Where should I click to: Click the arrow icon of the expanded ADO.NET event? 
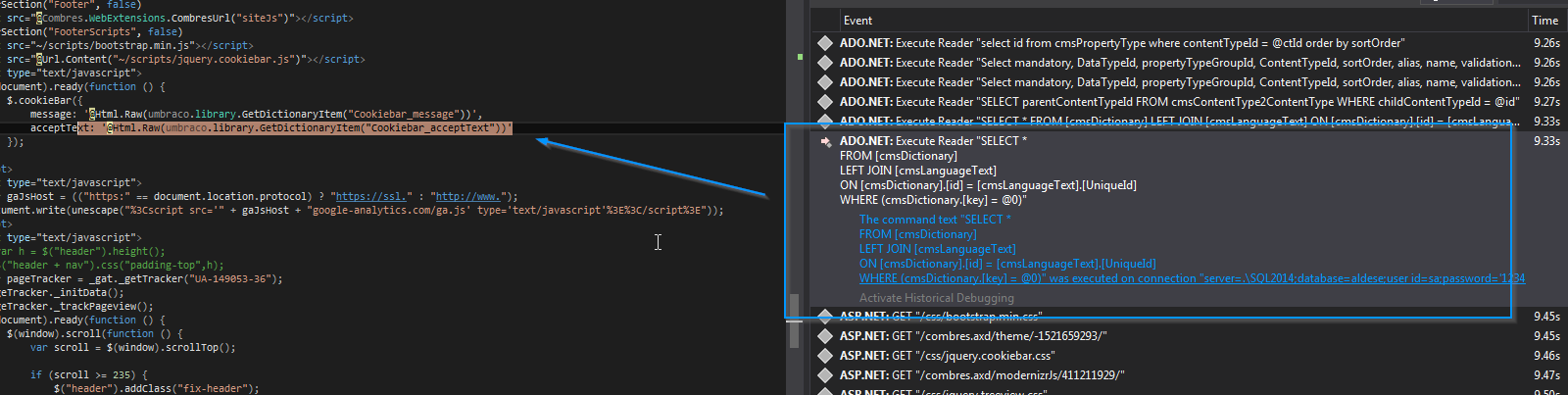pyautogui.click(x=825, y=141)
